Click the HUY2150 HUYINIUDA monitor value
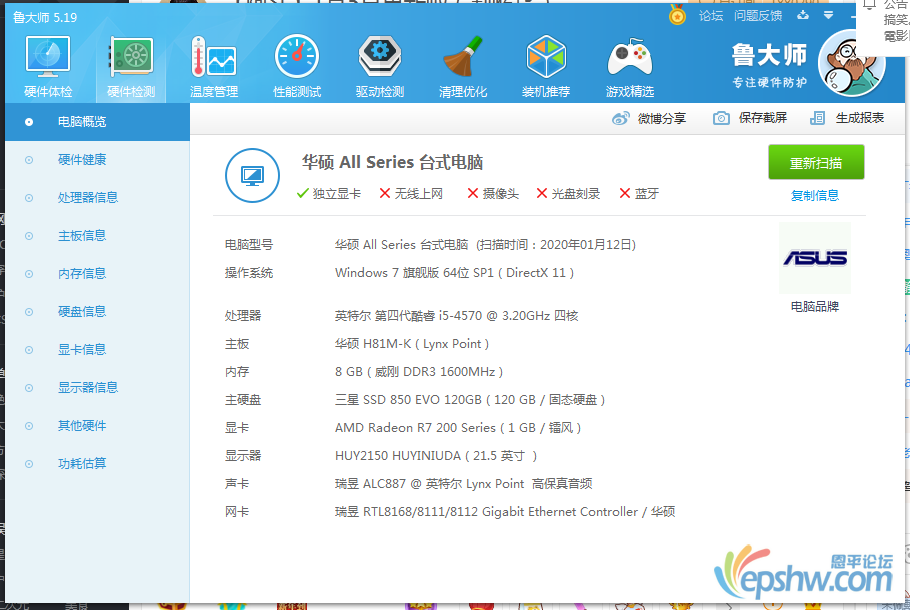Screen dimensions: 910x610 (x=436, y=456)
